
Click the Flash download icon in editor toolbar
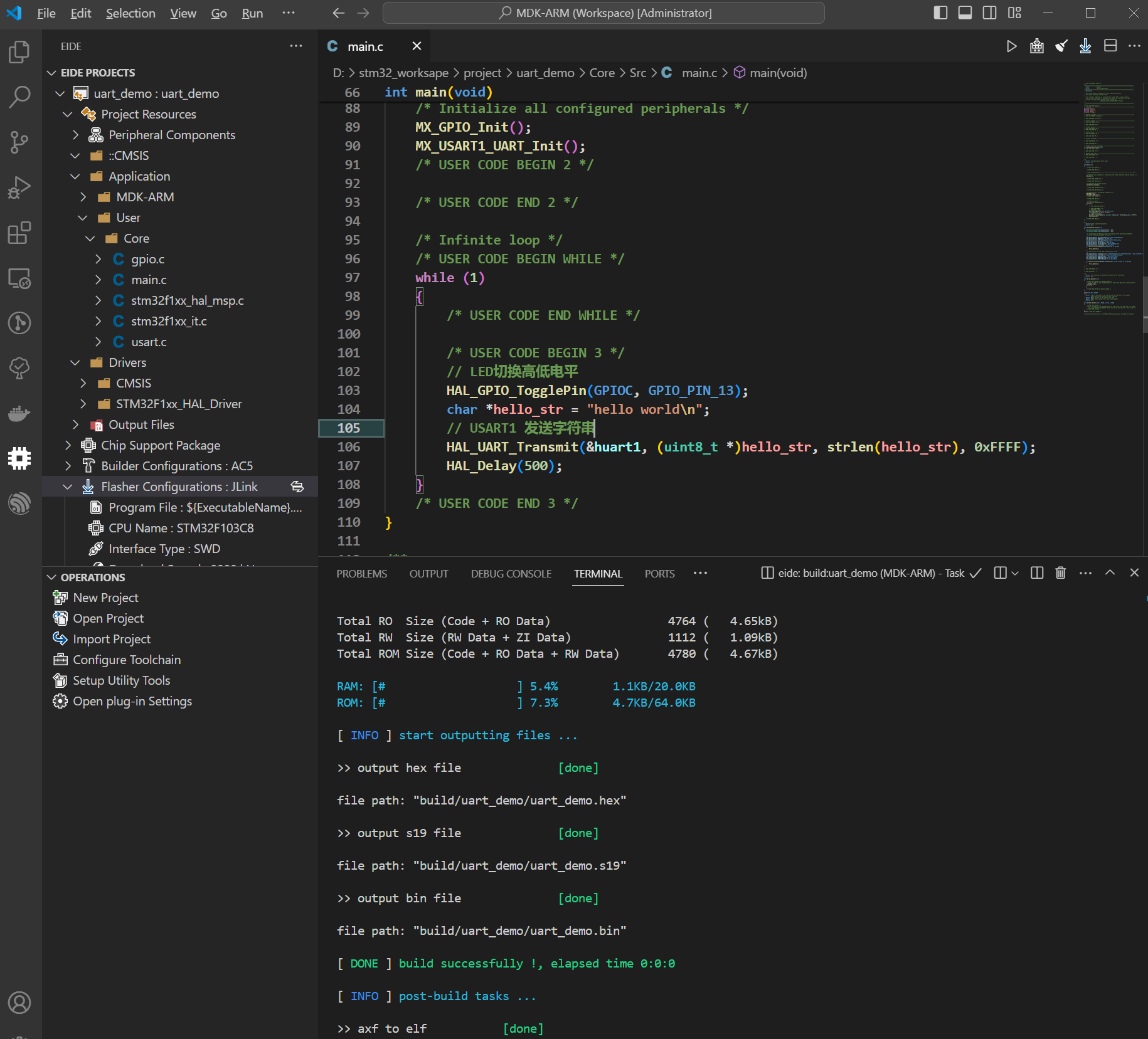pyautogui.click(x=1085, y=46)
